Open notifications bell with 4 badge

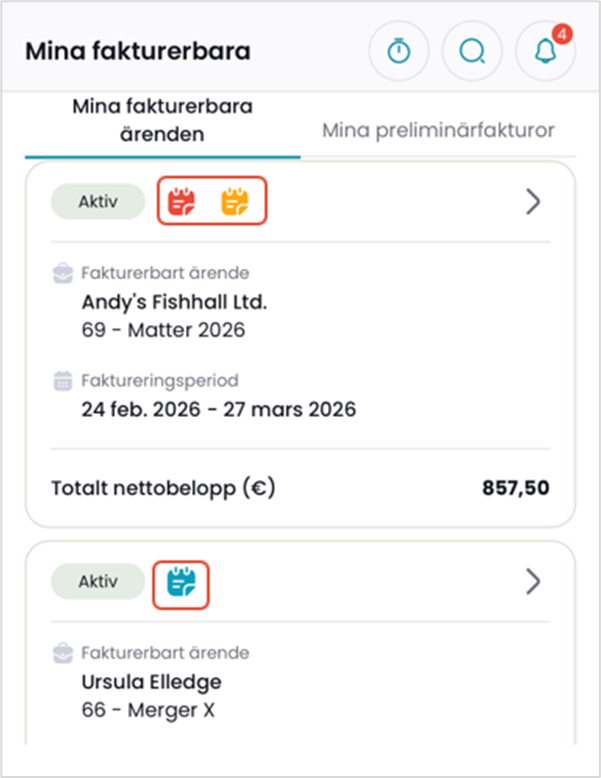[x=543, y=52]
